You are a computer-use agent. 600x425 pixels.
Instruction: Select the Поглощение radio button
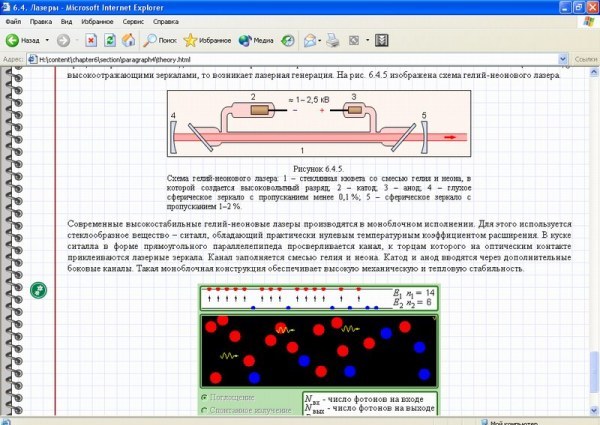click(x=204, y=397)
